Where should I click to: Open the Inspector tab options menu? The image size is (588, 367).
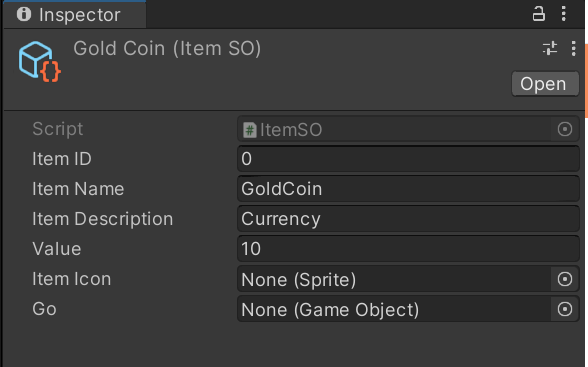point(564,14)
